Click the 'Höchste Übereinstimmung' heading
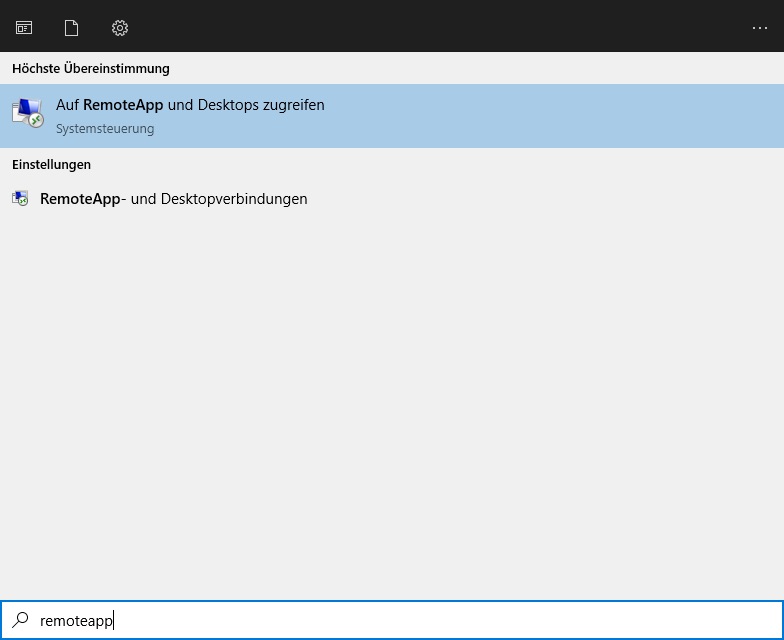The image size is (784, 640). pos(91,68)
